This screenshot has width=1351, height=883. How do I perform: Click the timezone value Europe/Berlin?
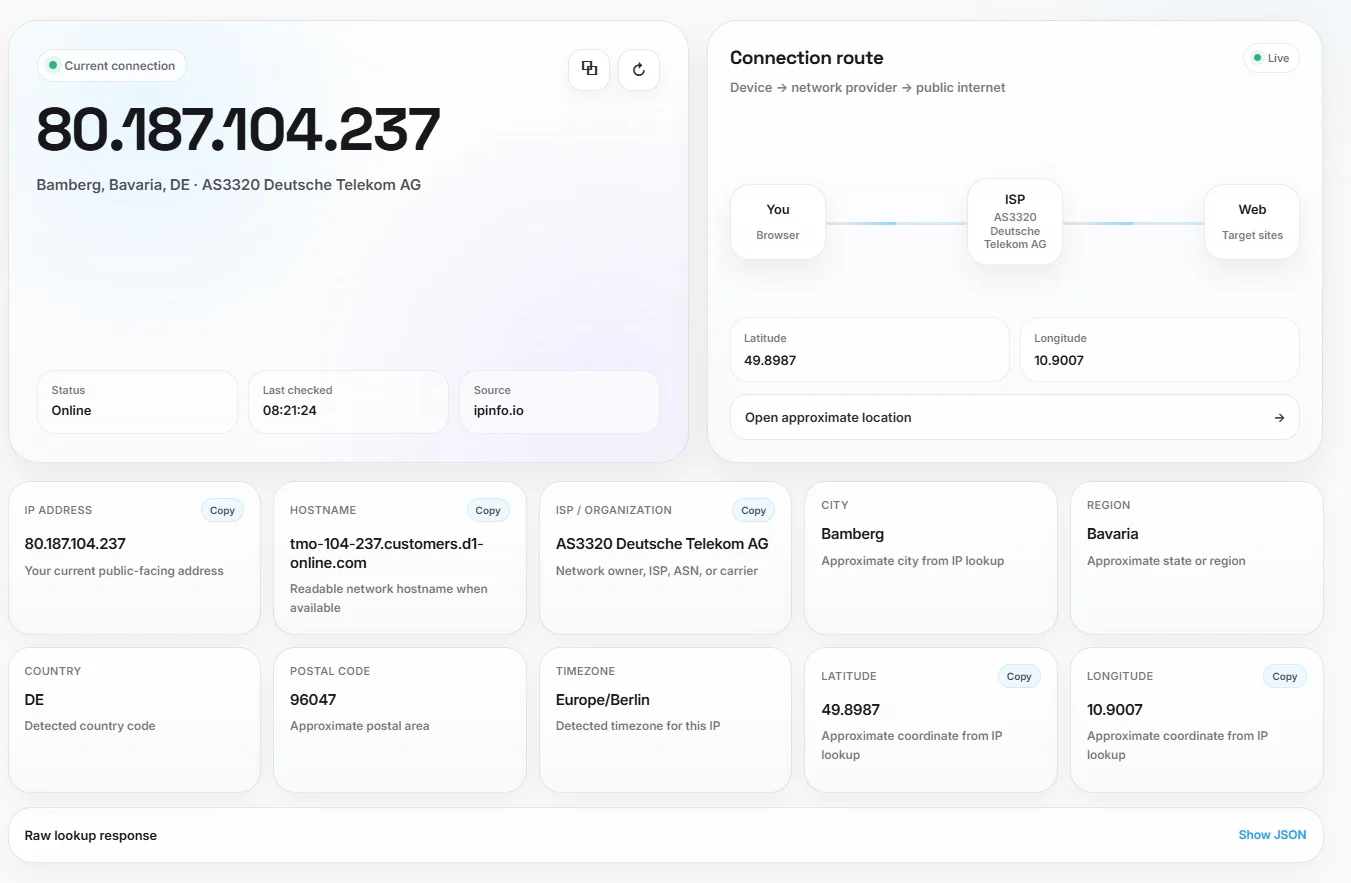click(603, 700)
